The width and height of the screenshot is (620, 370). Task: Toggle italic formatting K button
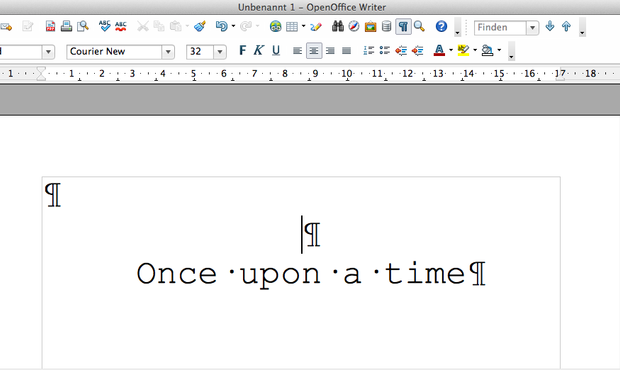[259, 51]
